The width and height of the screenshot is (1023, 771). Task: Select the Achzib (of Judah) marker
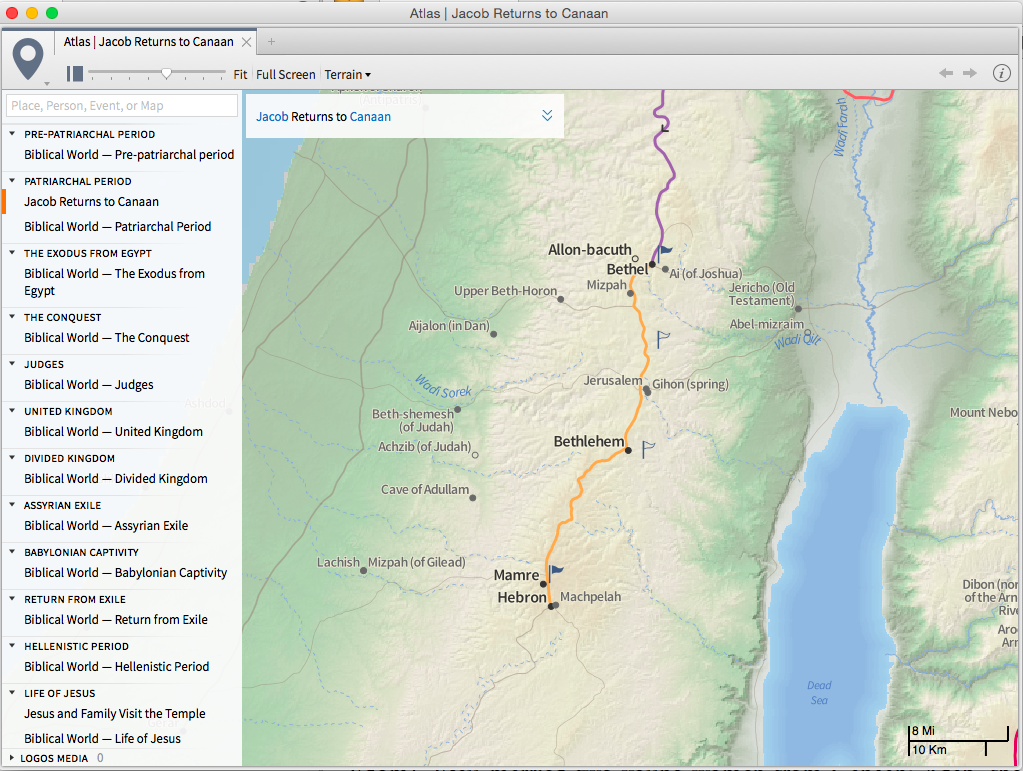click(x=475, y=455)
